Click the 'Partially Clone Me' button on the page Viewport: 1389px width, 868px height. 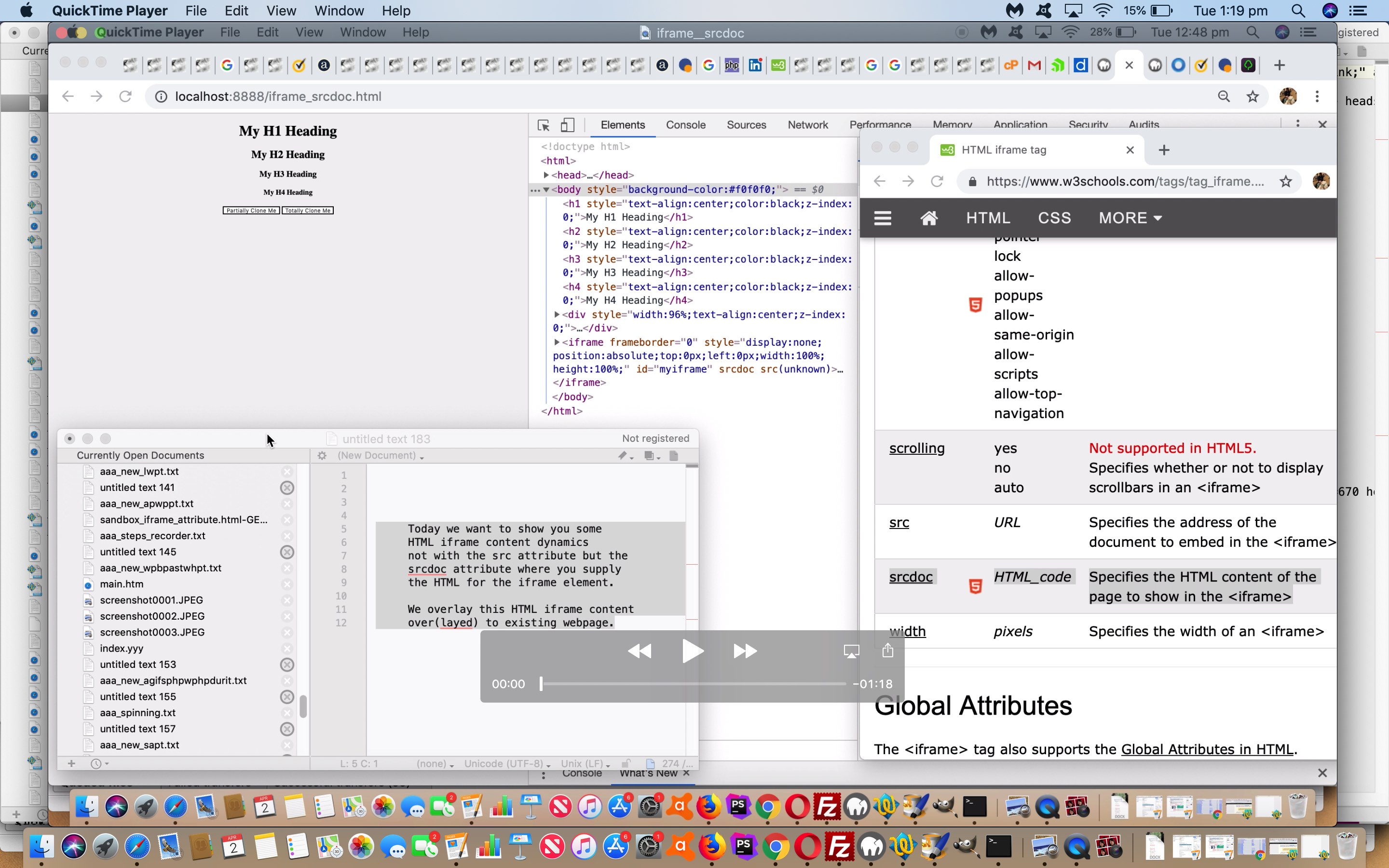click(250, 210)
